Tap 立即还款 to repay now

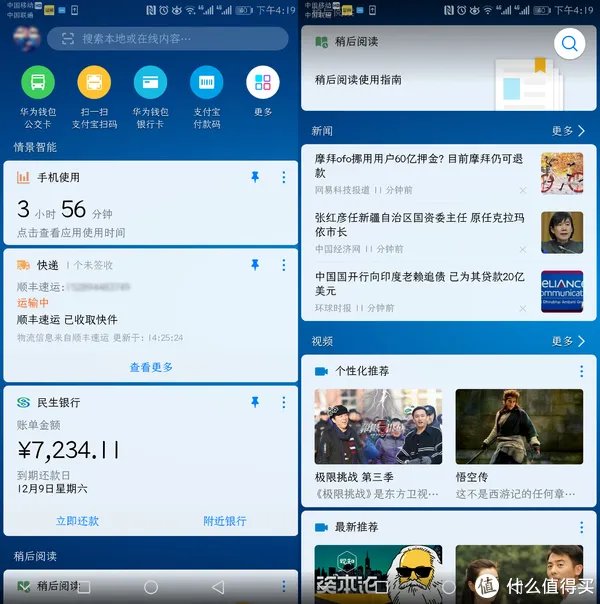tap(77, 521)
